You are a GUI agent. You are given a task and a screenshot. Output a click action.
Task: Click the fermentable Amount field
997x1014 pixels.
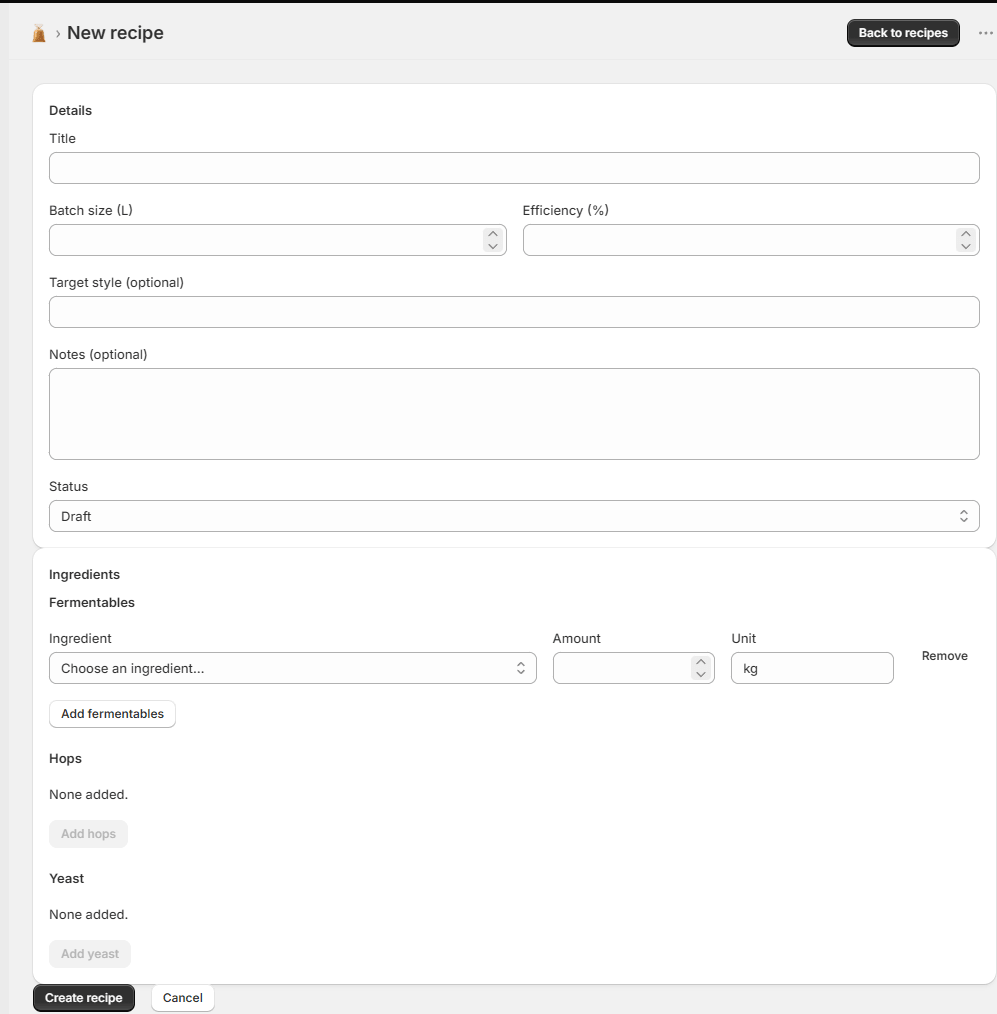[633, 668]
